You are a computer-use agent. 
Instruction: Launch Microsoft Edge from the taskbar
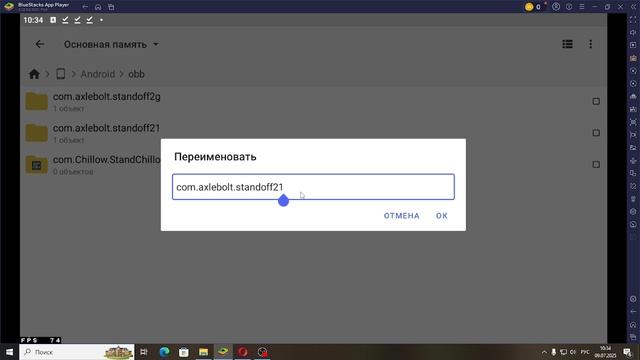click(164, 352)
